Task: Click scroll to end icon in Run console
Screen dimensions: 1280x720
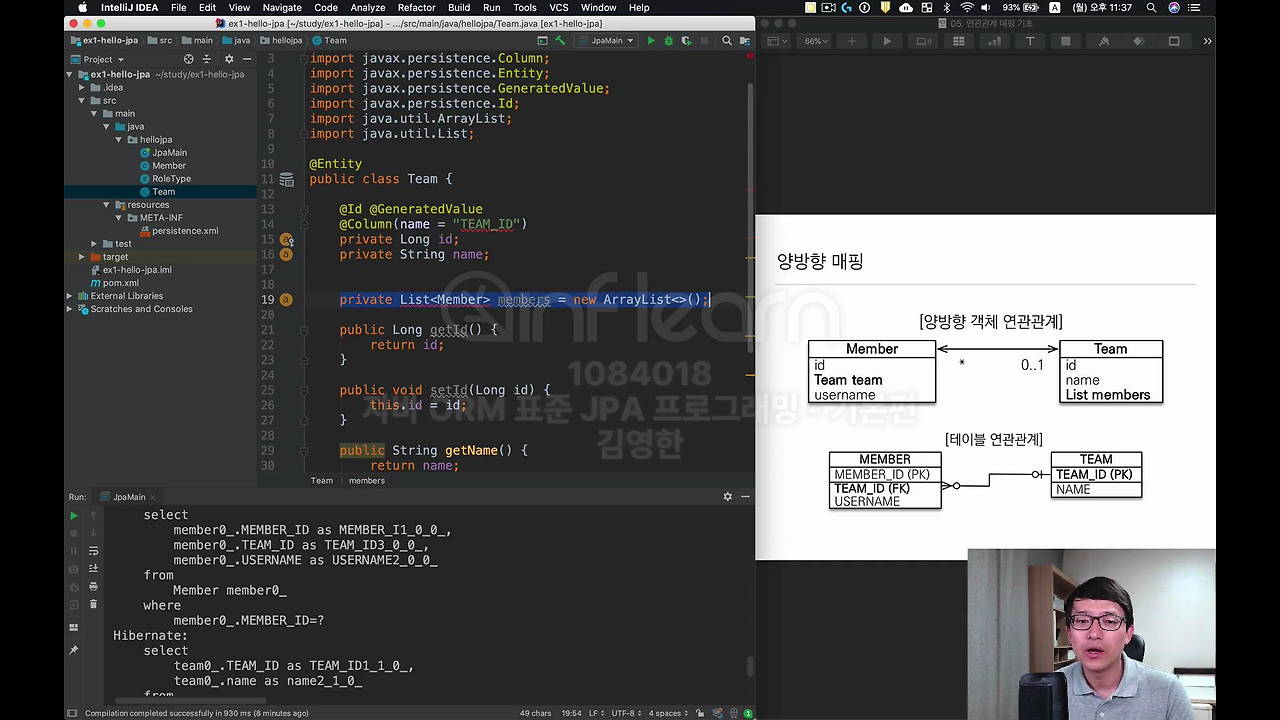Action: click(94, 569)
